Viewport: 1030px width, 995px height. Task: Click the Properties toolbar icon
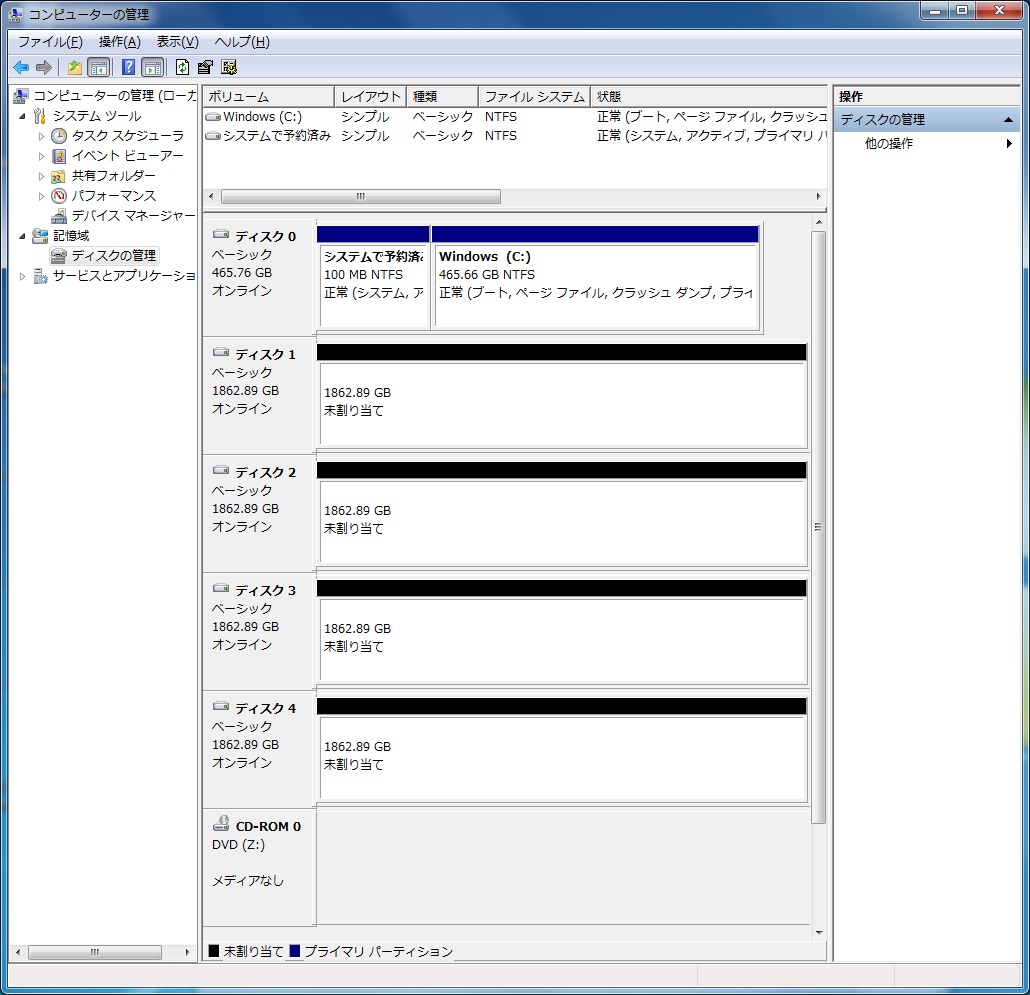[x=205, y=68]
